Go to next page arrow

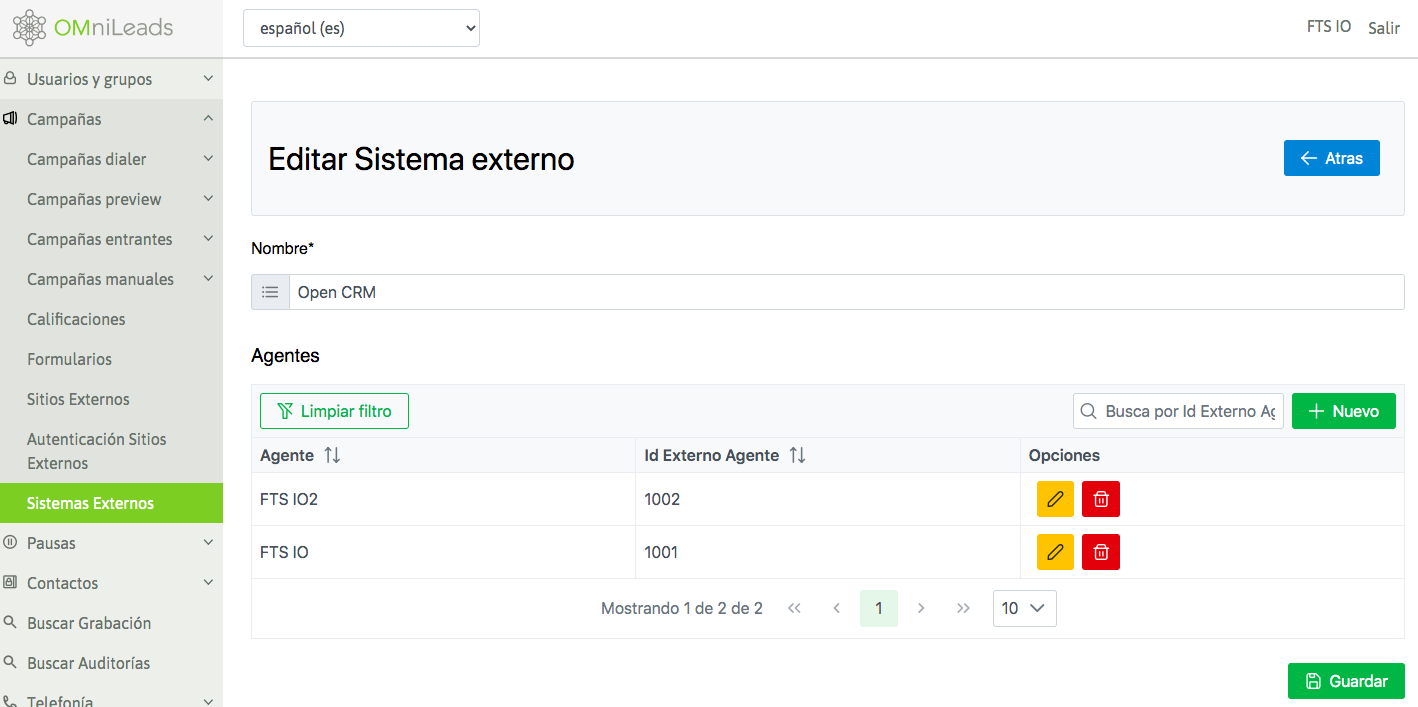click(x=921, y=608)
